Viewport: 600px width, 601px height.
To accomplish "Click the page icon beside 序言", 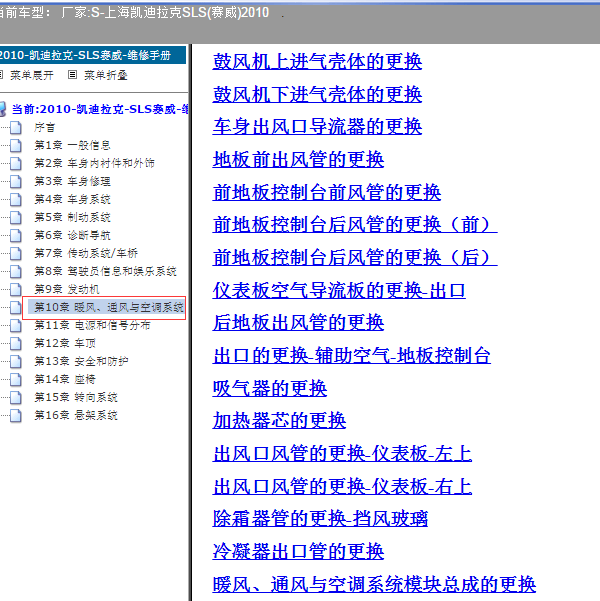I will 16,128.
